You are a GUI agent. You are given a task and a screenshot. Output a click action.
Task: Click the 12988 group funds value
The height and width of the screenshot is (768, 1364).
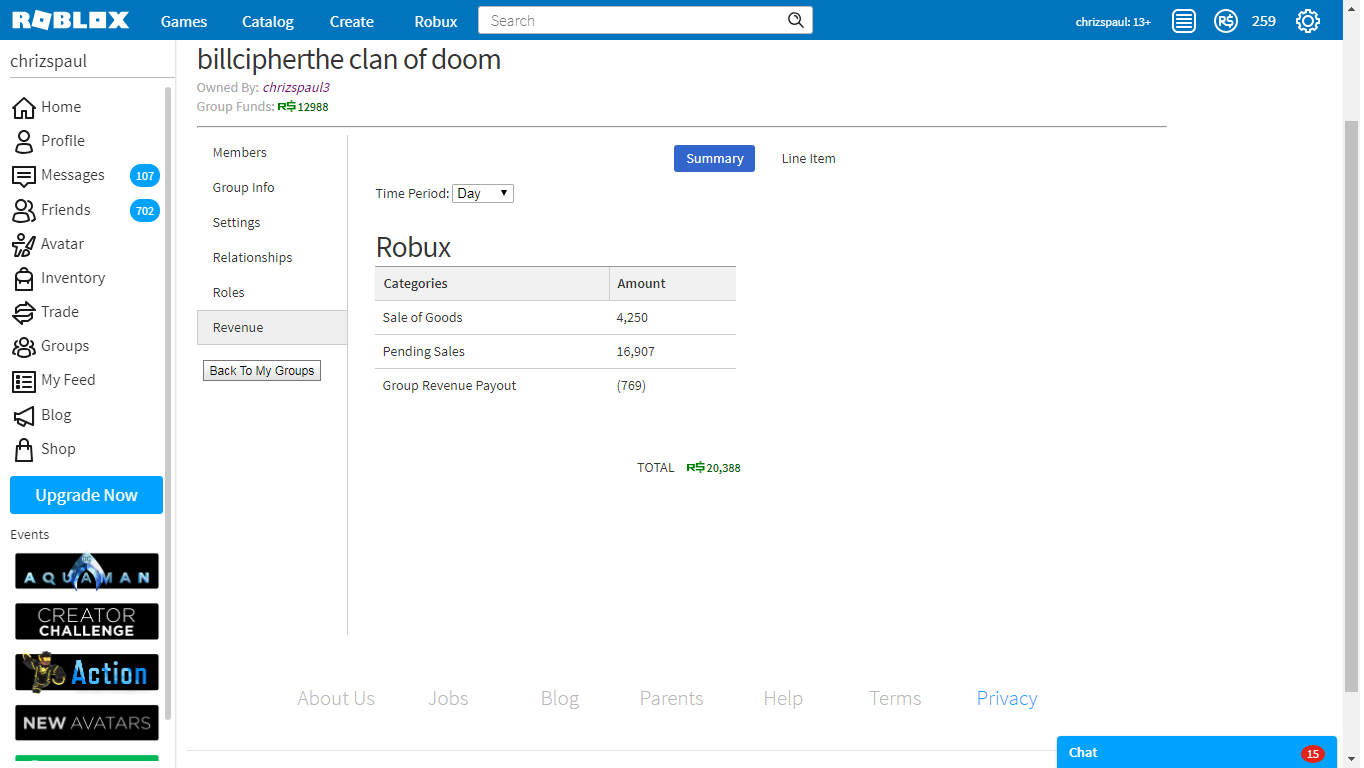click(312, 107)
